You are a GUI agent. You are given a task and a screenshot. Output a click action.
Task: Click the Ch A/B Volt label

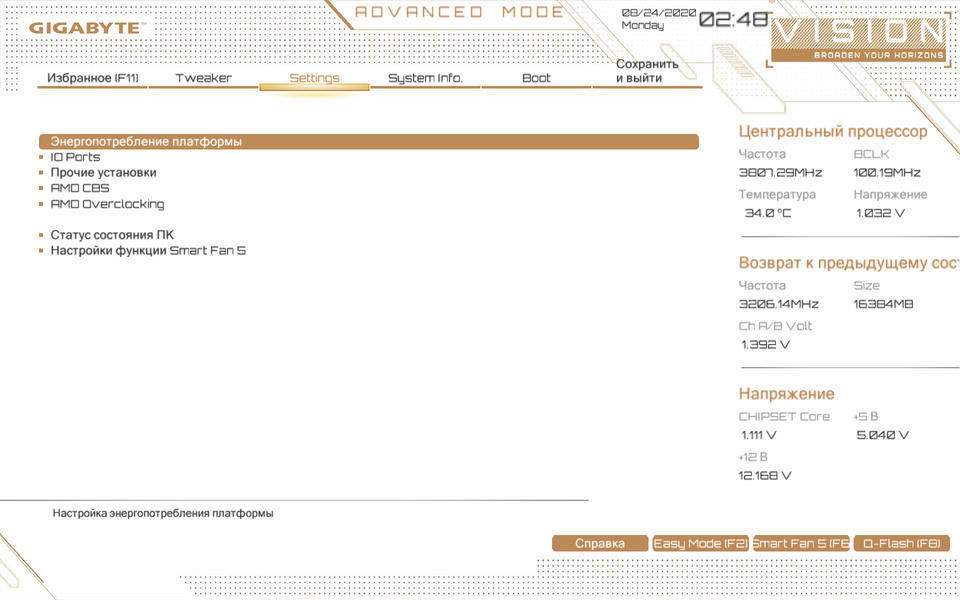[775, 326]
